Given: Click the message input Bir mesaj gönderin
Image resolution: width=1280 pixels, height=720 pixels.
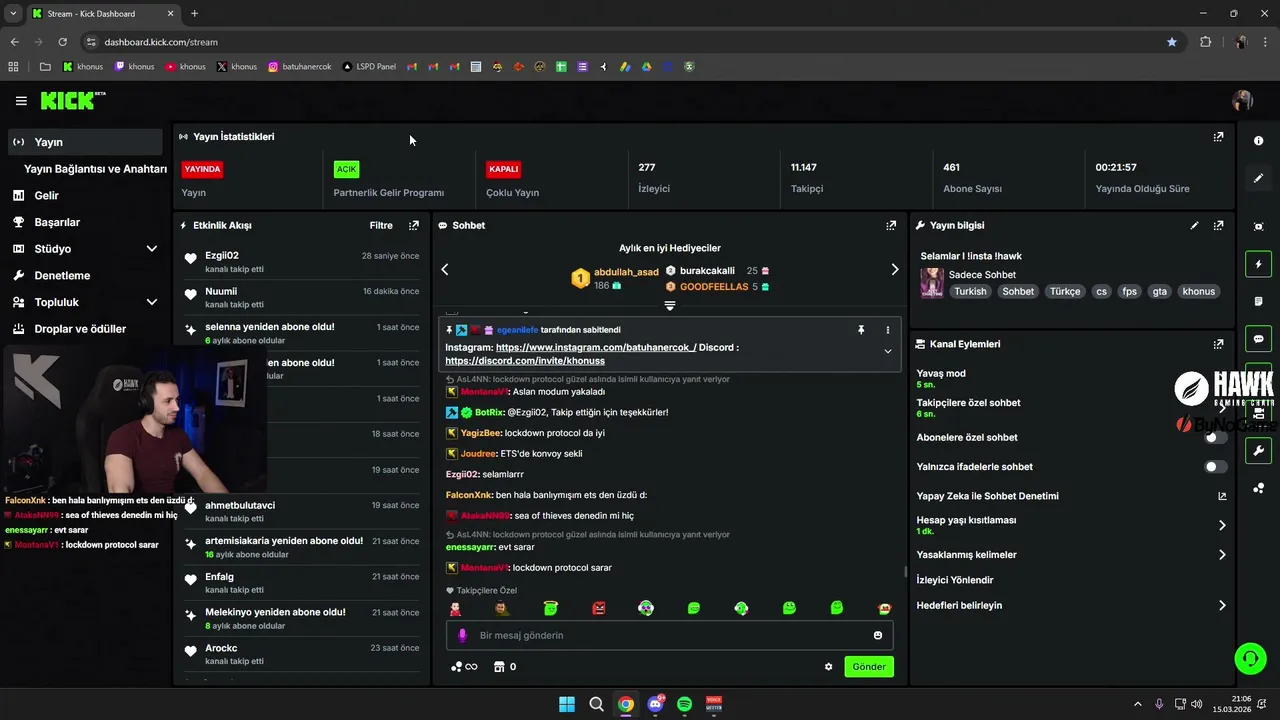Looking at the screenshot, I should [x=669, y=635].
